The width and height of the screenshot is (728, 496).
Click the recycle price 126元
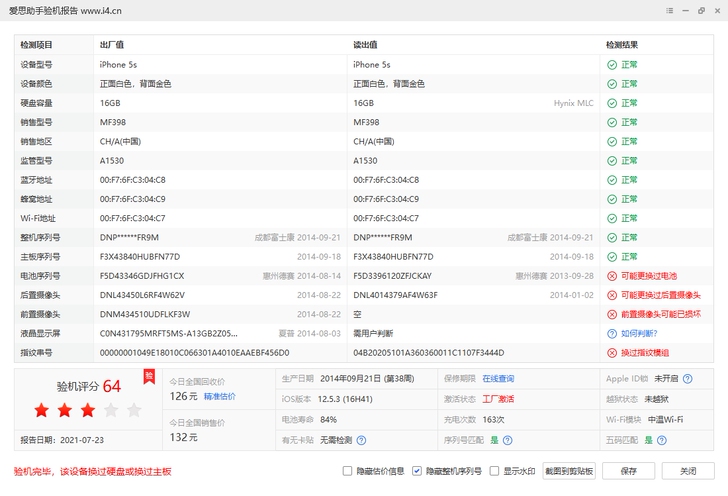[x=184, y=397]
